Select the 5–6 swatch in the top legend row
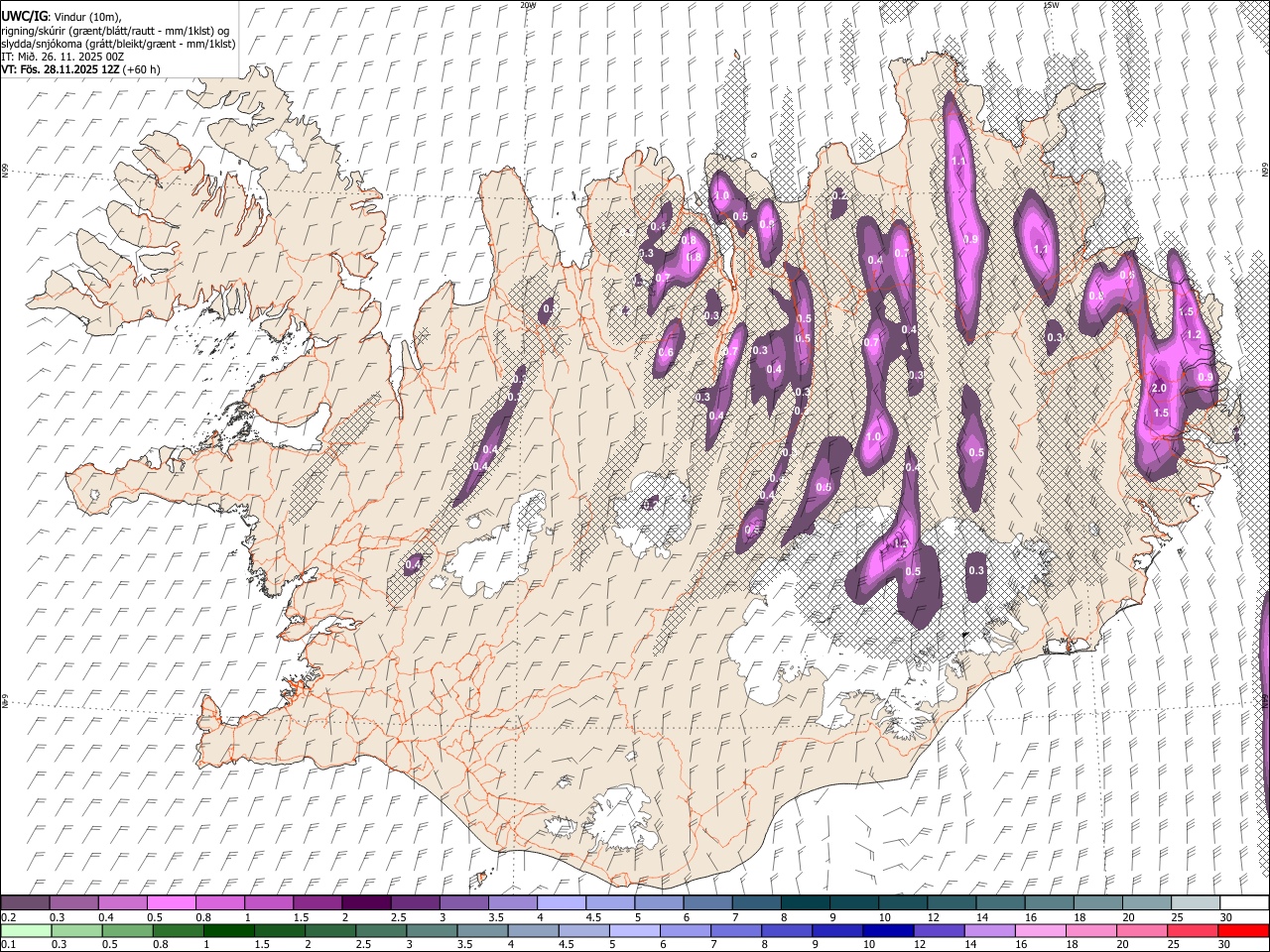The image size is (1270, 952). pyautogui.click(x=659, y=902)
